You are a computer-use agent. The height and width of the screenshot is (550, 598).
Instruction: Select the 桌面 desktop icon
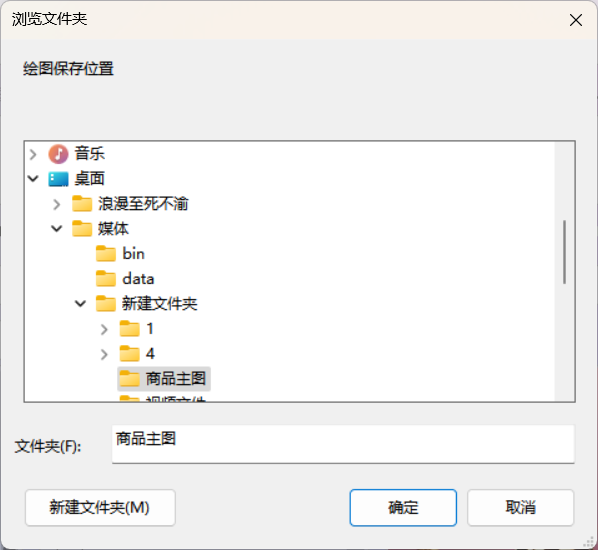pos(58,179)
